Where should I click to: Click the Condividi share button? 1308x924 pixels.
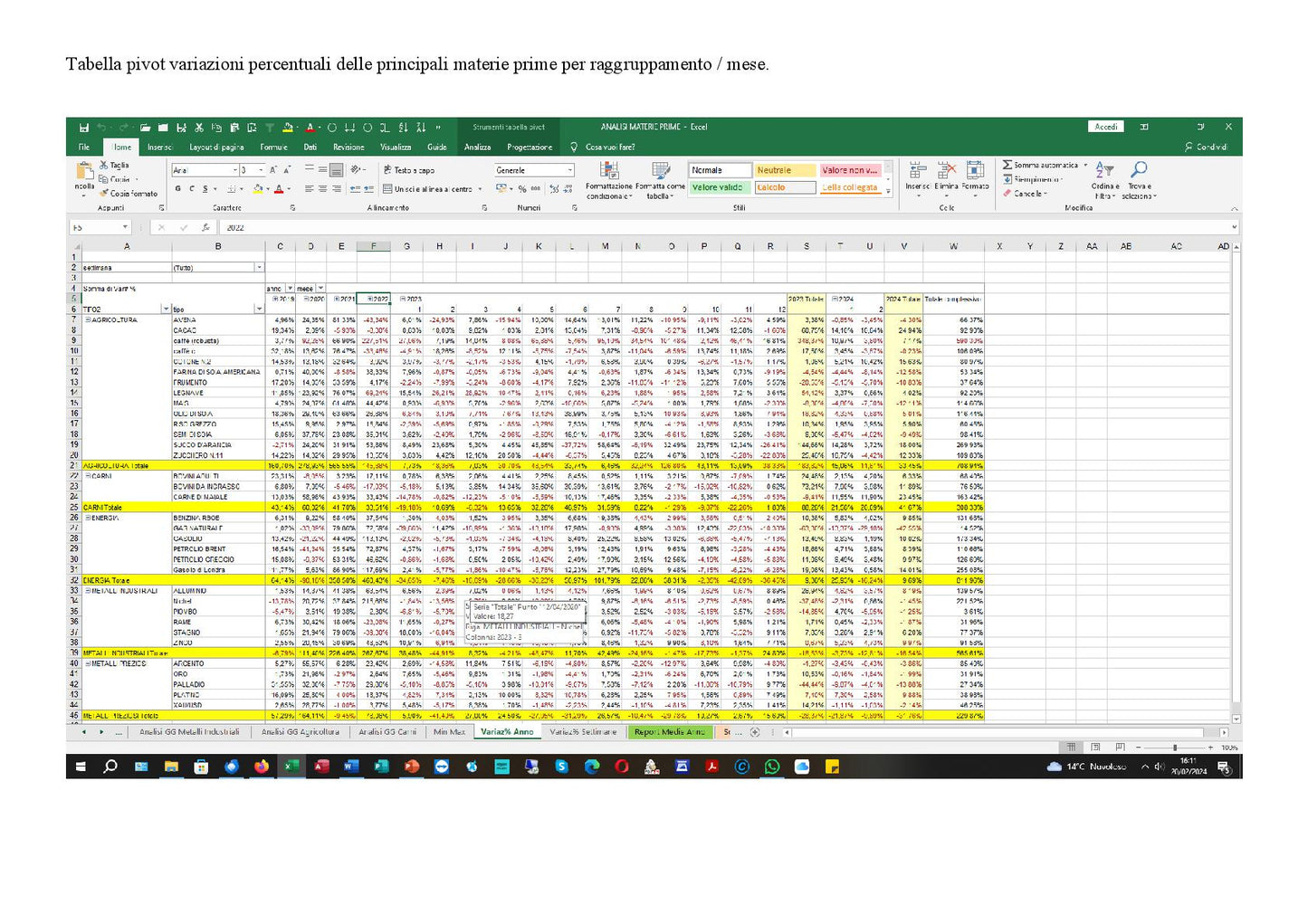pos(1207,147)
